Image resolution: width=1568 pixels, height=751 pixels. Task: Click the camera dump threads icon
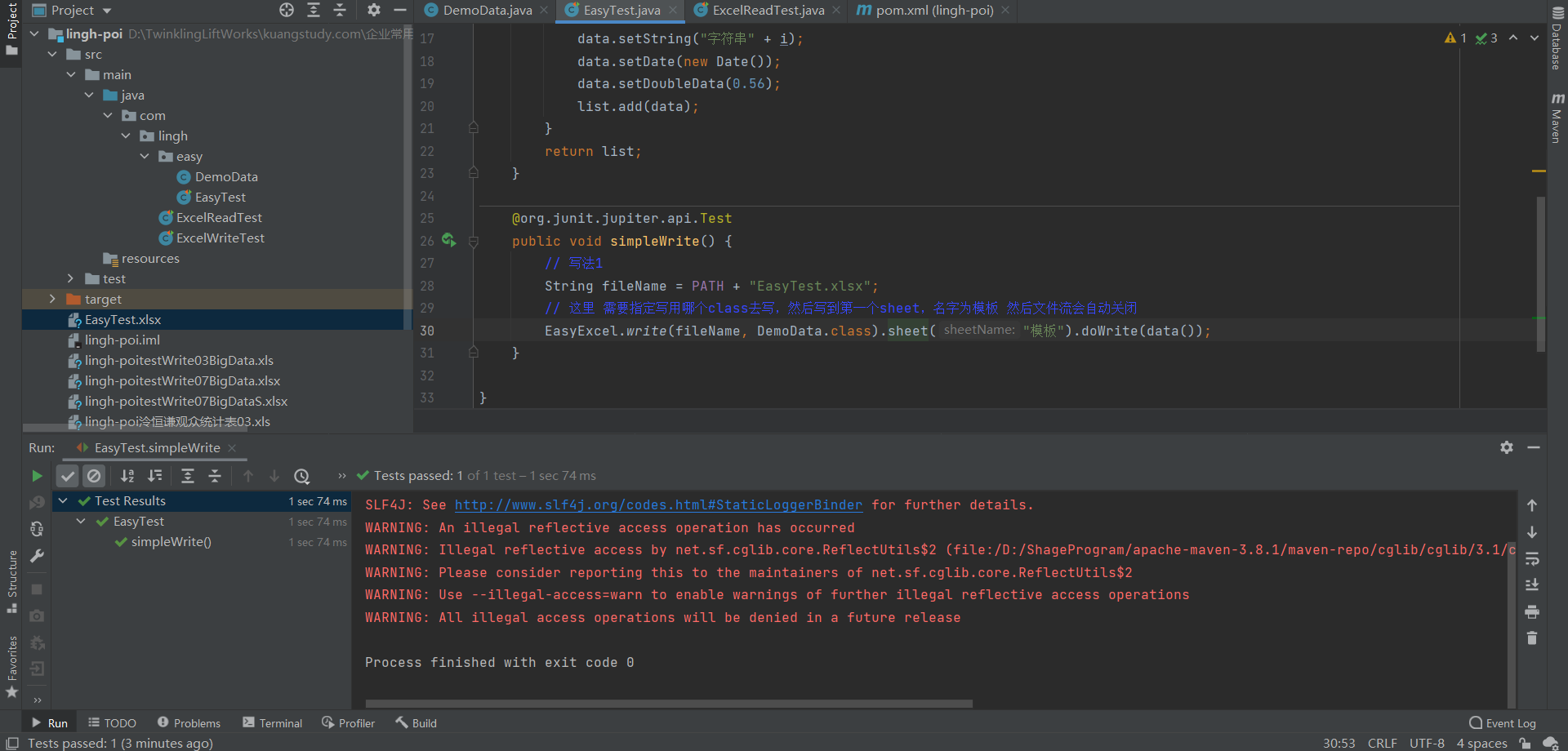(x=37, y=615)
